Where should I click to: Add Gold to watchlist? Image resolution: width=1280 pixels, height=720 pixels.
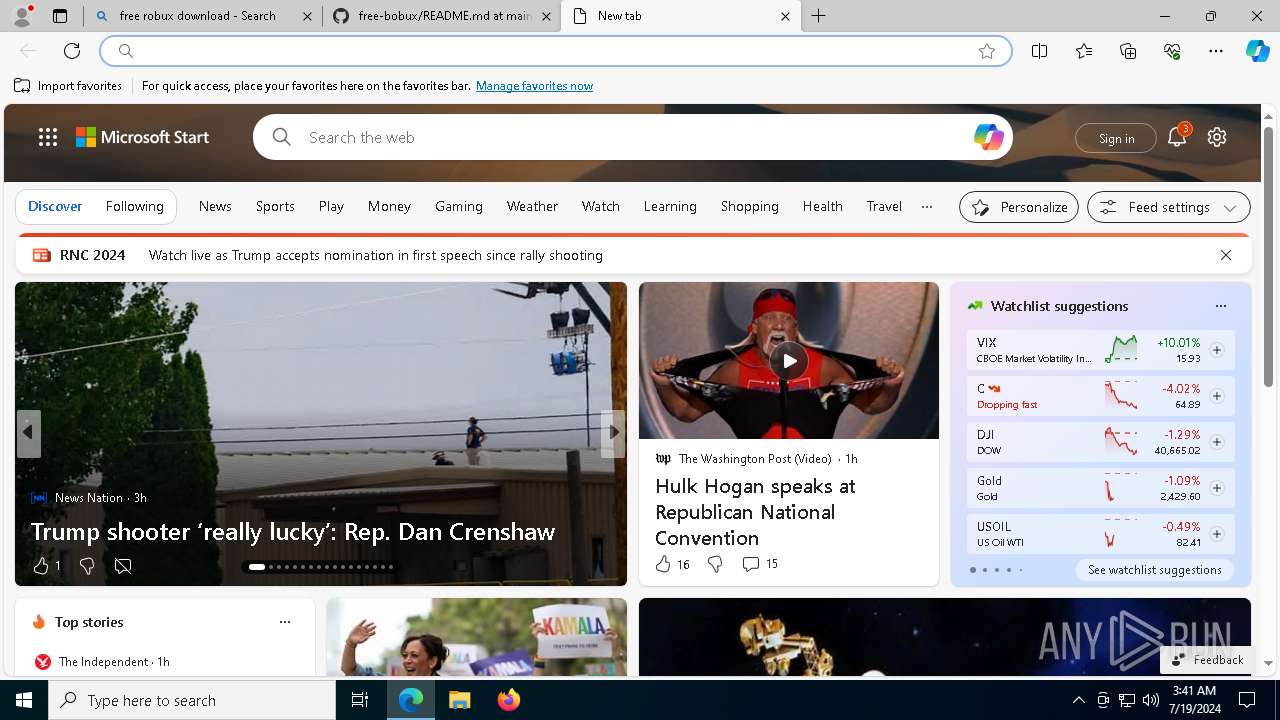click(x=1217, y=488)
